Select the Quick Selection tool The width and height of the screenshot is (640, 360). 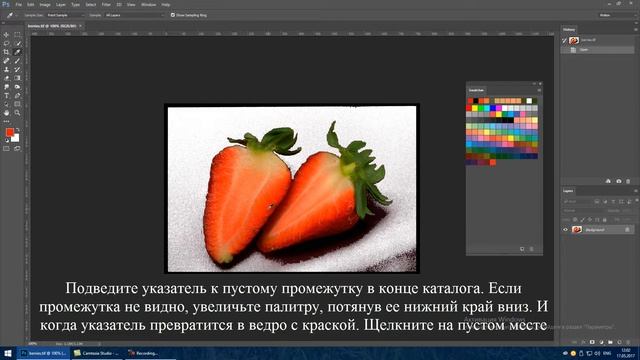pos(17,43)
